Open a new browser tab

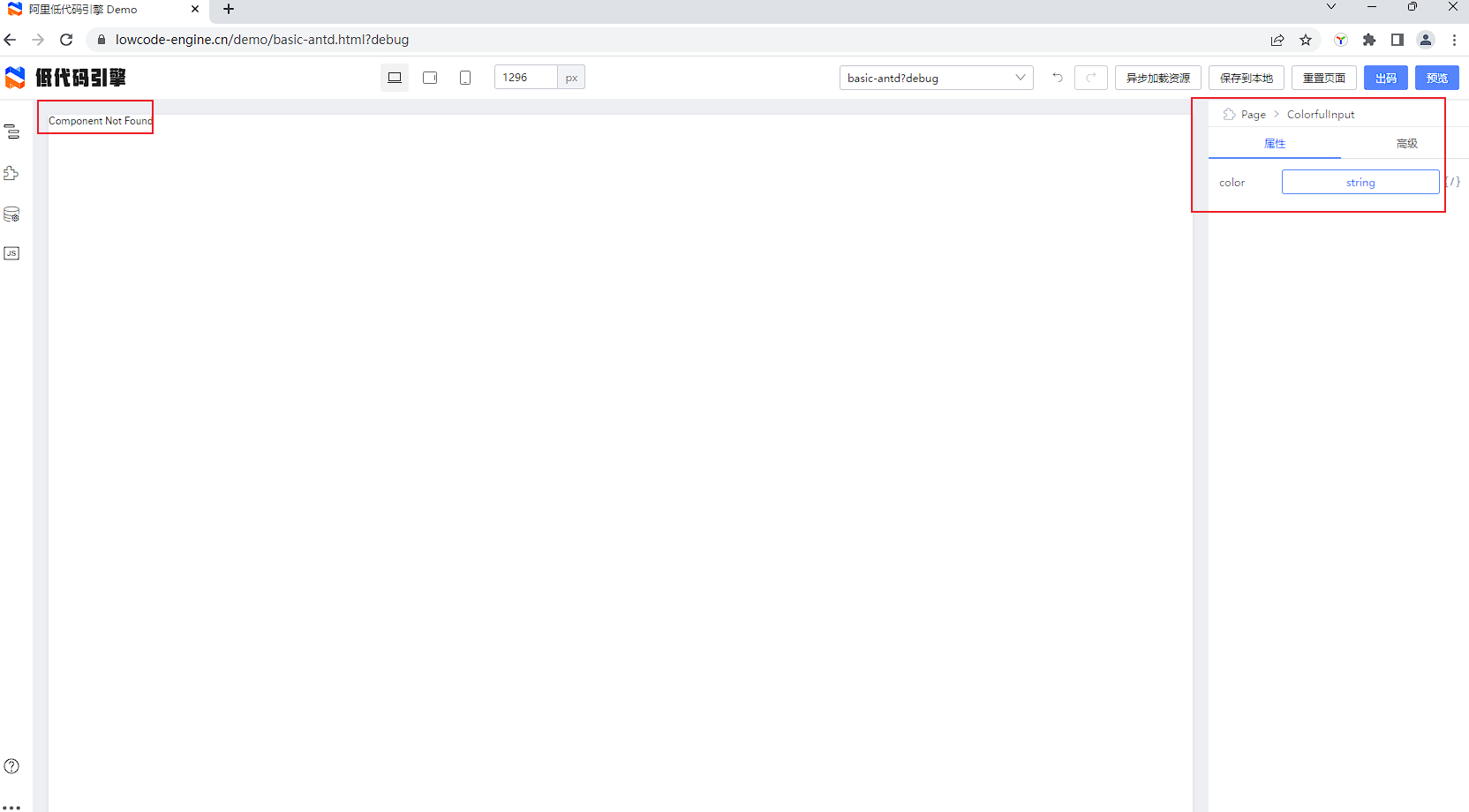[x=229, y=9]
